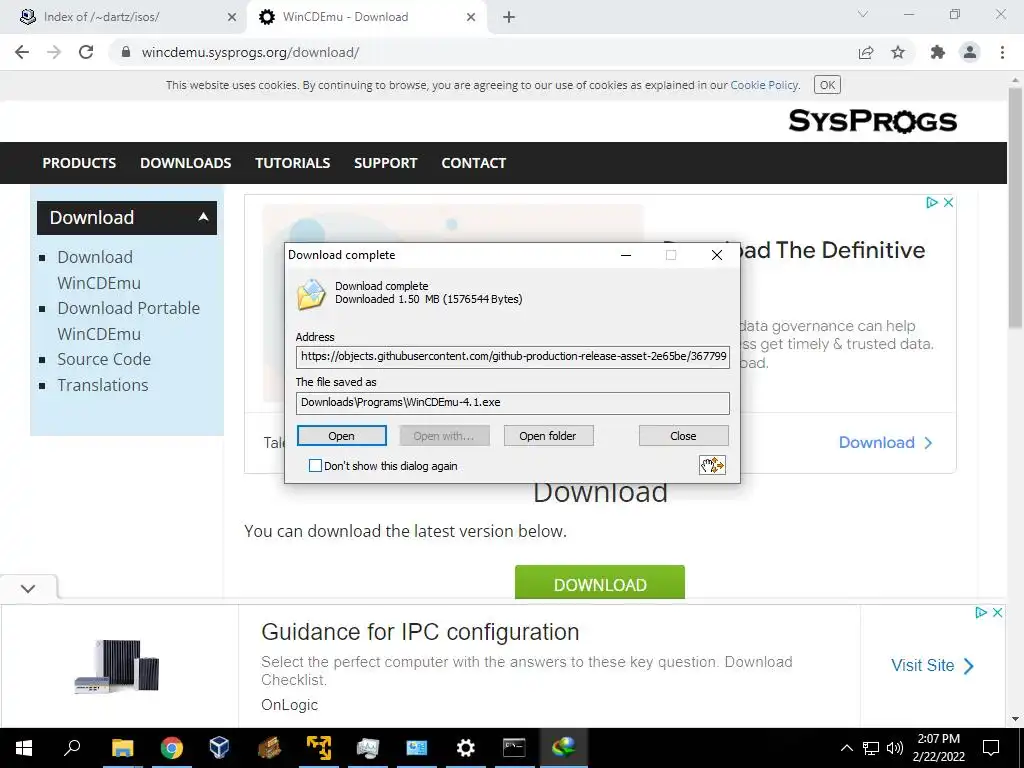Viewport: 1024px width, 768px height.
Task: Open Chrome profile avatar
Action: point(970,52)
